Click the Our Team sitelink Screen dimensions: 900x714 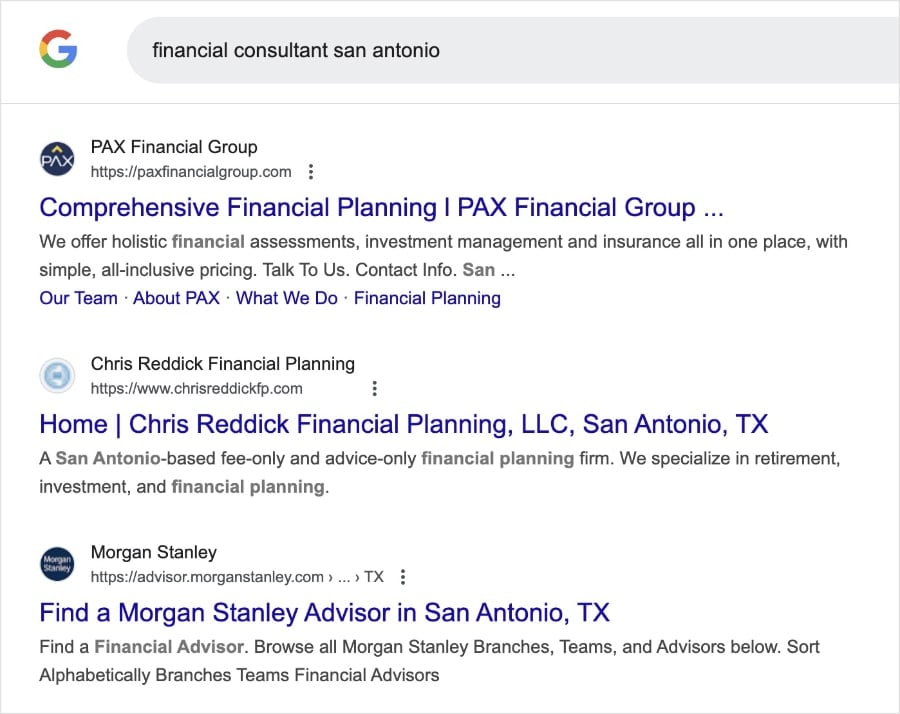[x=78, y=297]
